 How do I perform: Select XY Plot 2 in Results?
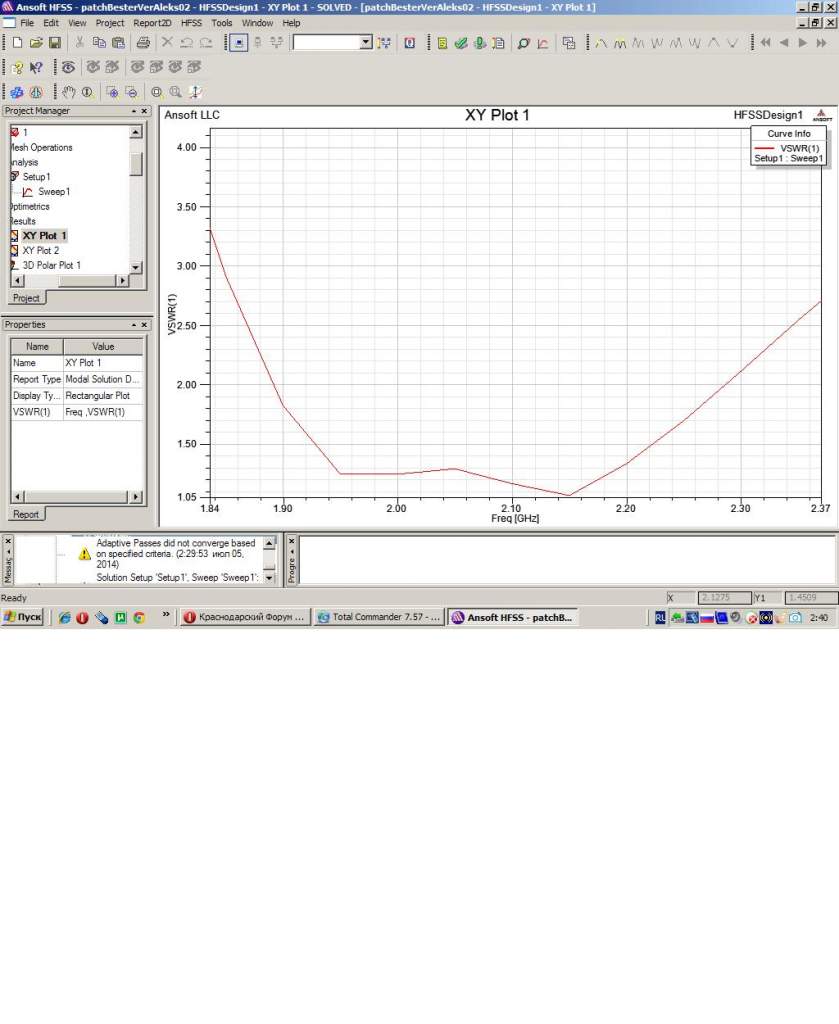pos(40,250)
